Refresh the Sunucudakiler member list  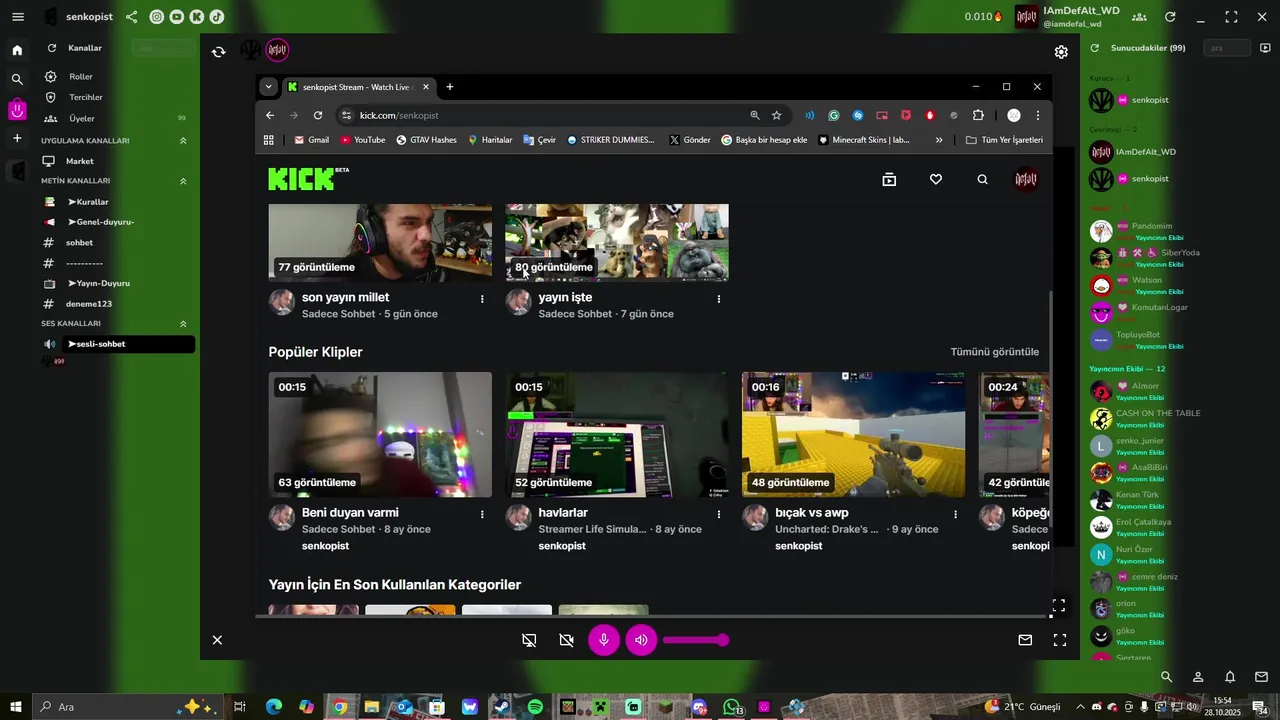pyautogui.click(x=1095, y=48)
